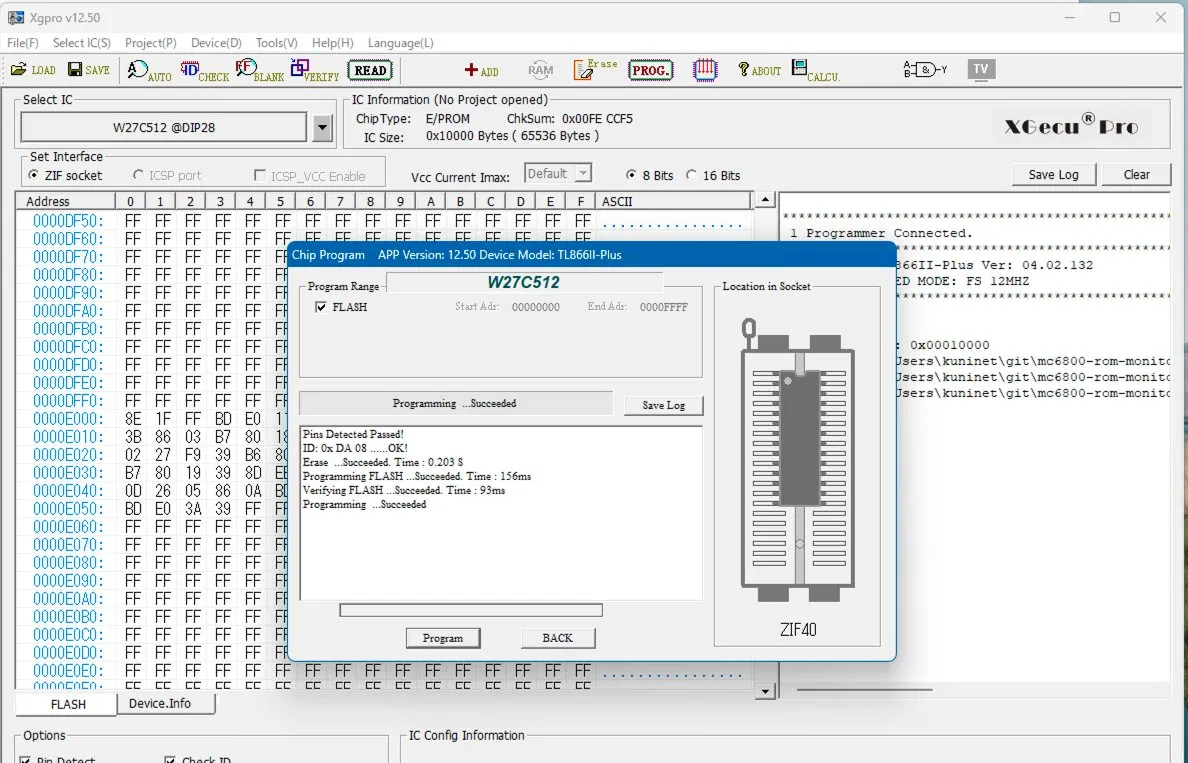The width and height of the screenshot is (1188, 763).
Task: Open the Select IC dropdown arrow
Action: pos(322,127)
